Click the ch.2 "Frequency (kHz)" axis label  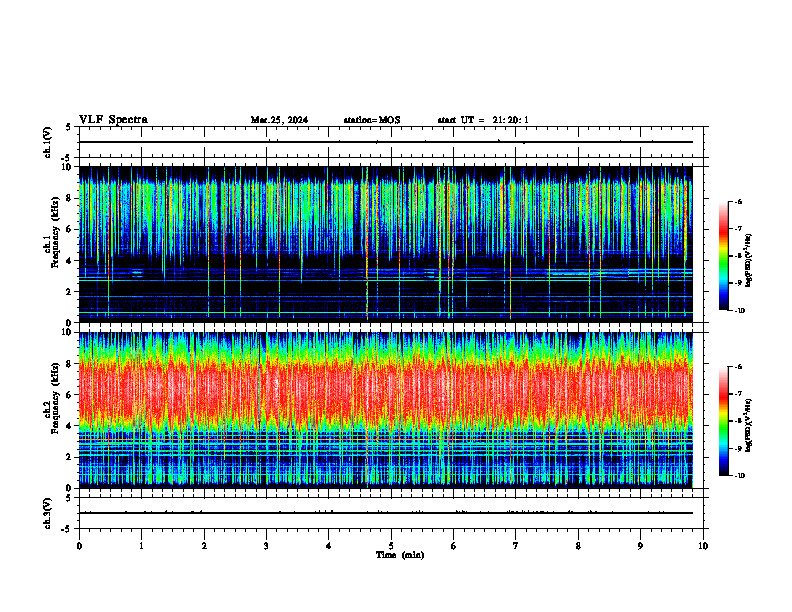(x=55, y=398)
